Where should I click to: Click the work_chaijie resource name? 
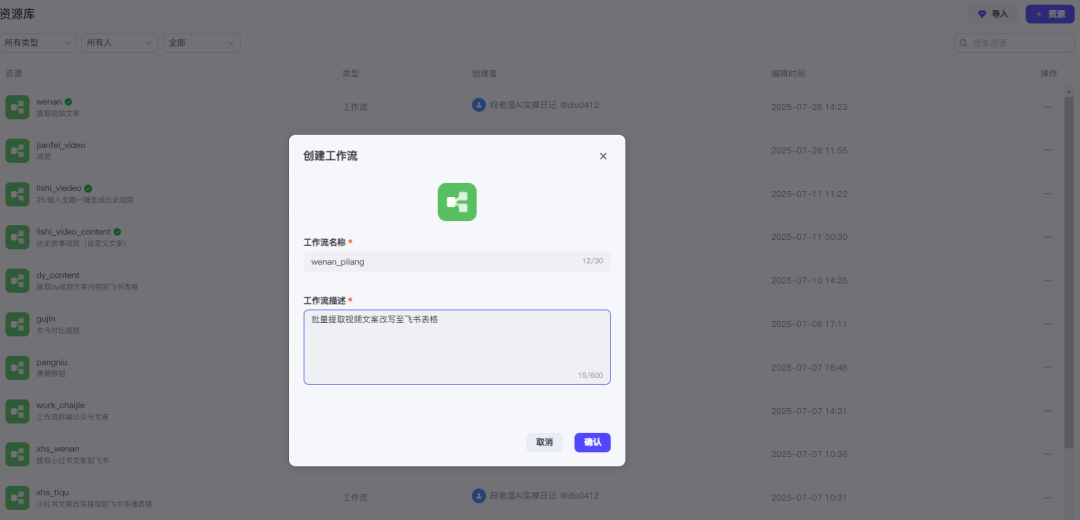pos(61,405)
